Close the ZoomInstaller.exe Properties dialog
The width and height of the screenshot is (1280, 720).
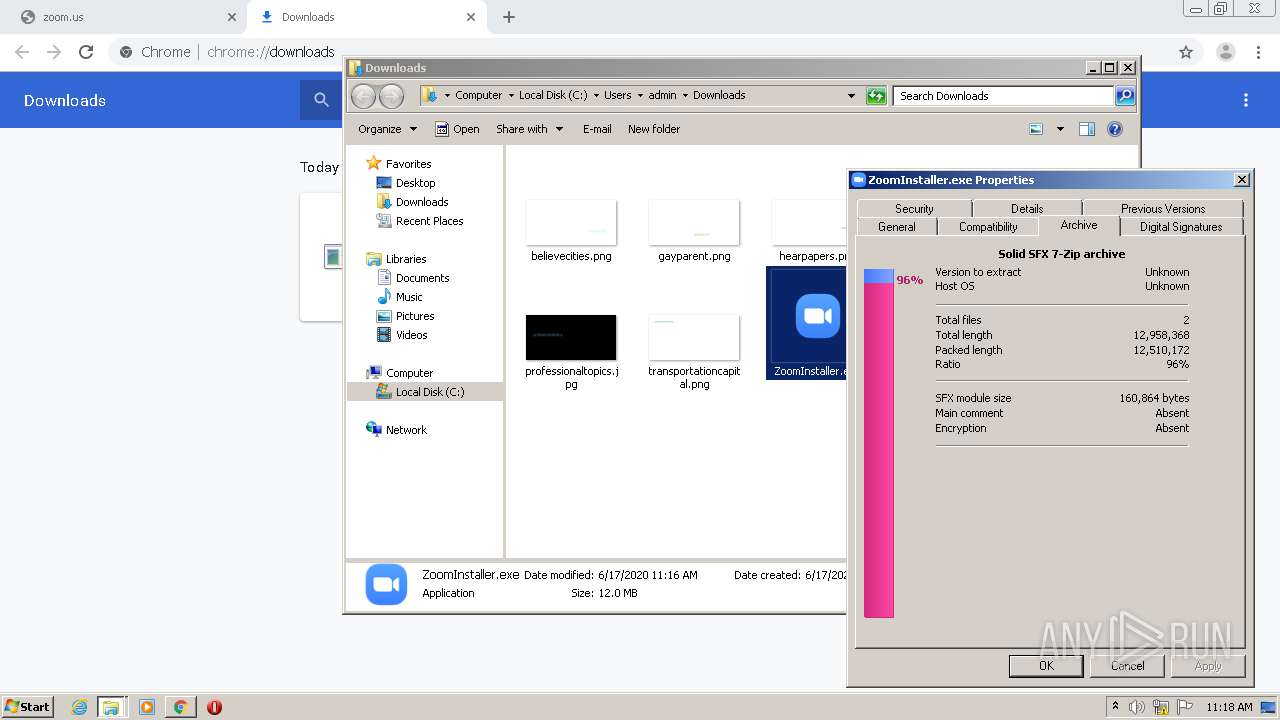1241,180
